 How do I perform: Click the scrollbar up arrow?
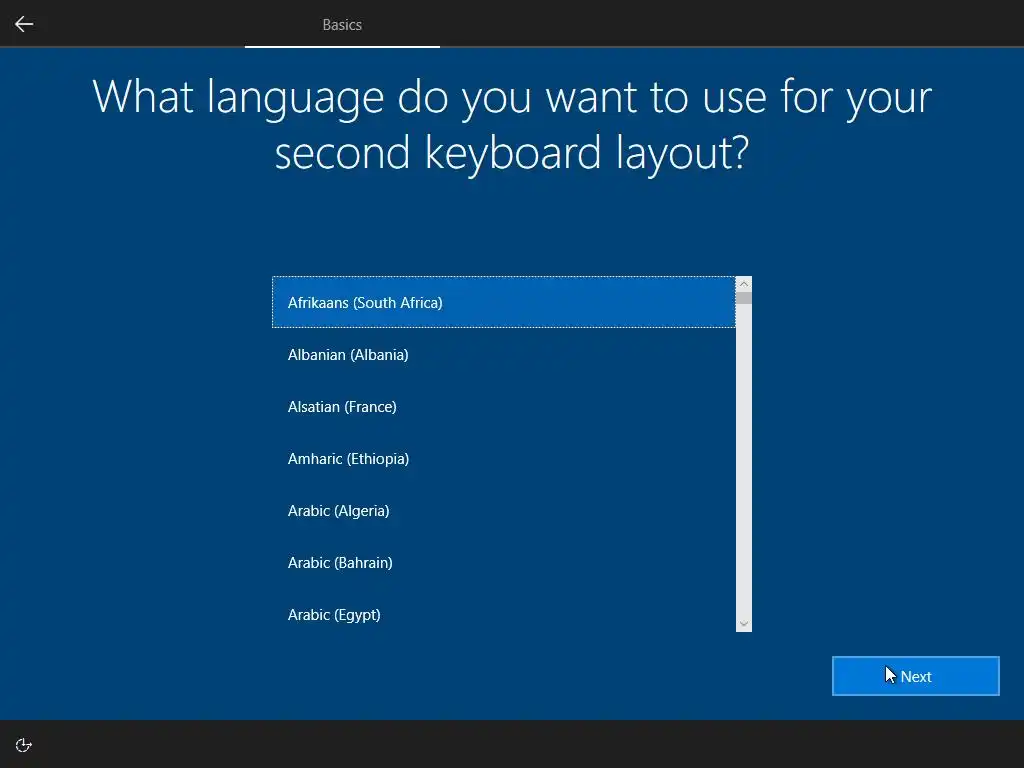click(x=743, y=284)
